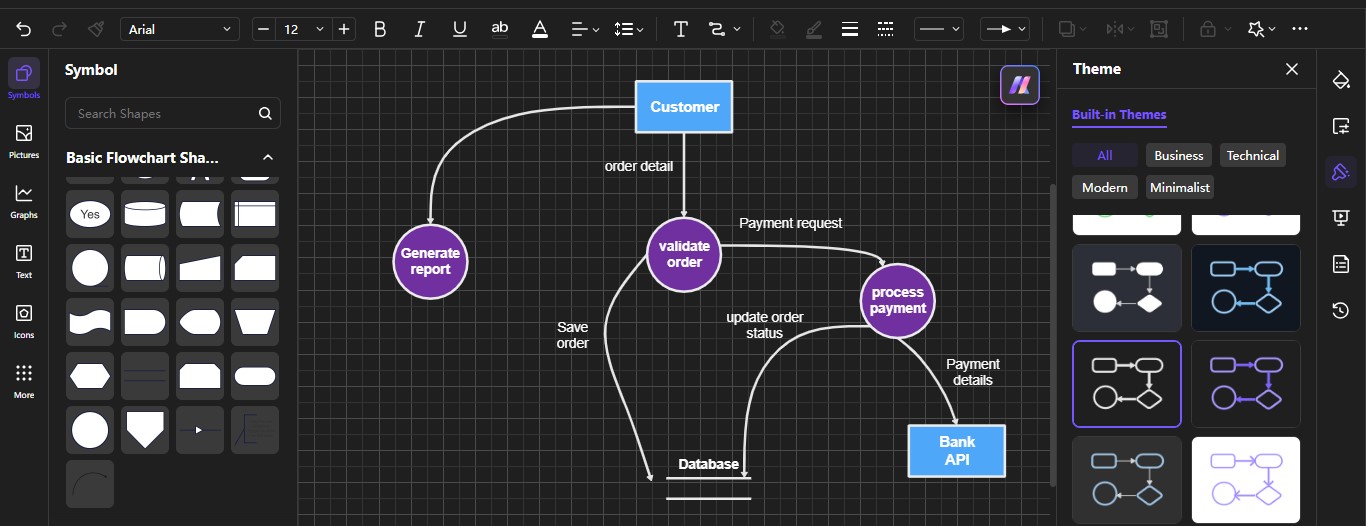Open the Theme panel icon on right rail
The height and width of the screenshot is (526, 1366).
pos(1341,172)
